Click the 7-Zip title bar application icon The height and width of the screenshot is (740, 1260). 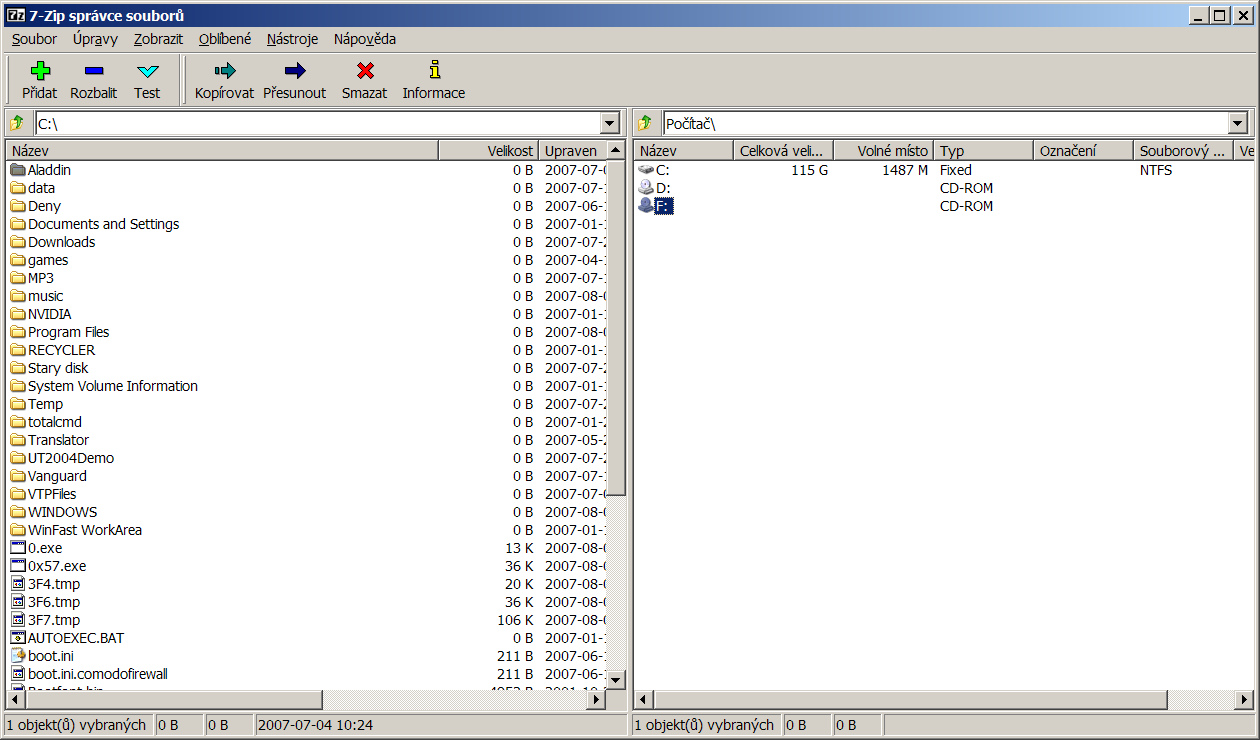click(x=15, y=15)
